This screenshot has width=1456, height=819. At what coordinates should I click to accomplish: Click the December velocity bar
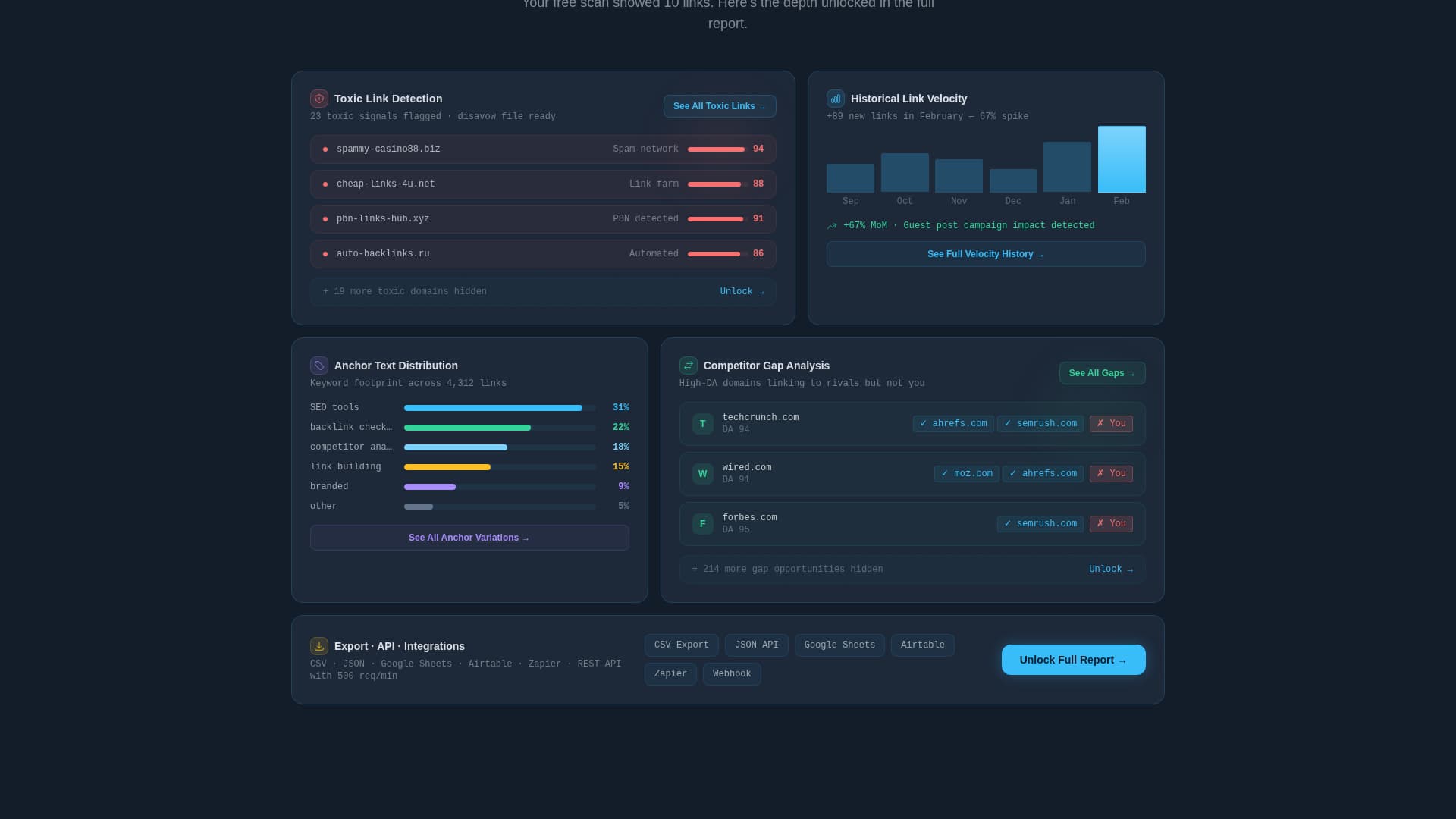click(x=1013, y=180)
